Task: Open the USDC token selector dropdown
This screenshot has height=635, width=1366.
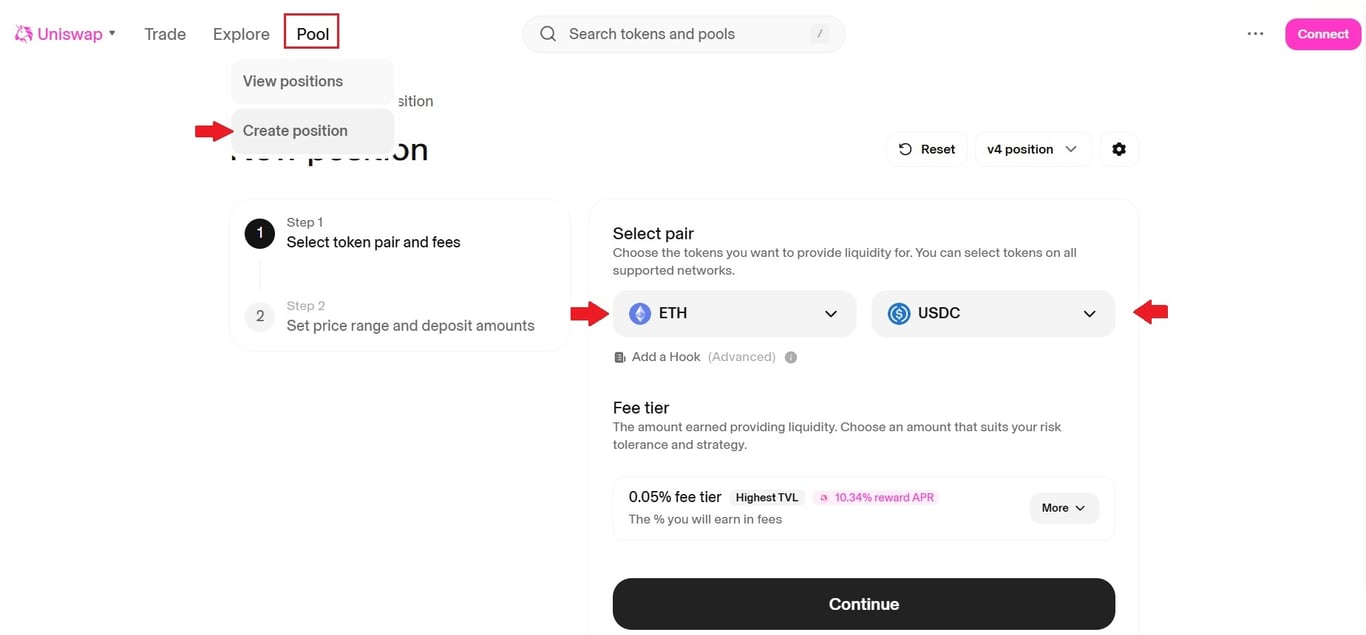Action: pos(1090,313)
